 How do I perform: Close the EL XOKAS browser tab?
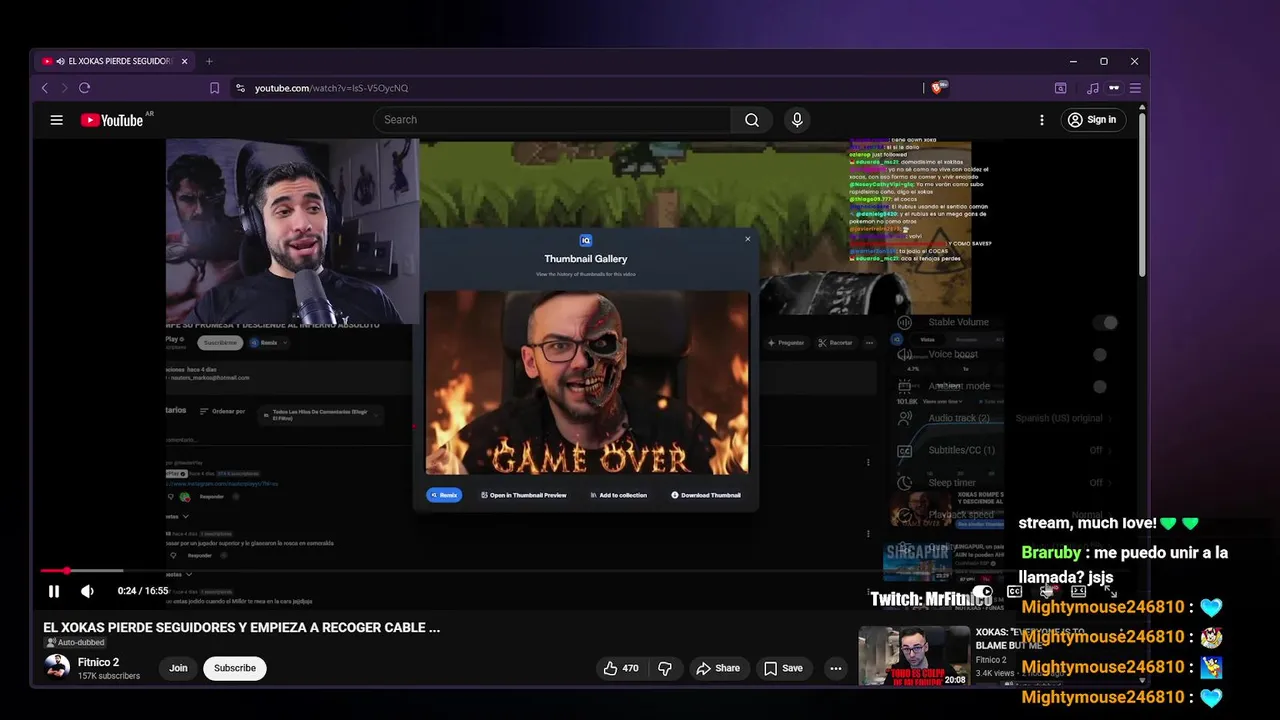(x=184, y=61)
